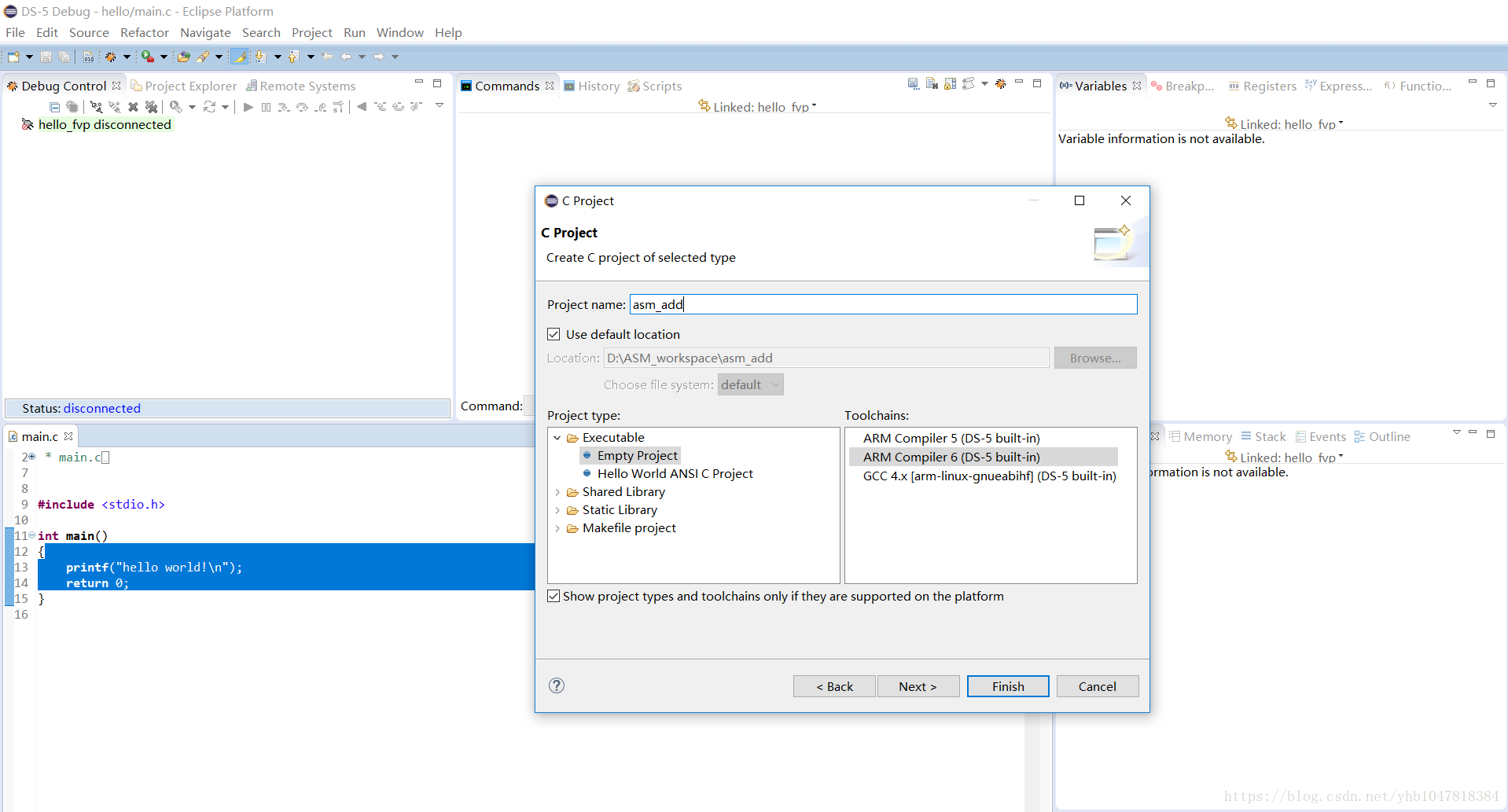Click the Run External Tools icon

[147, 57]
